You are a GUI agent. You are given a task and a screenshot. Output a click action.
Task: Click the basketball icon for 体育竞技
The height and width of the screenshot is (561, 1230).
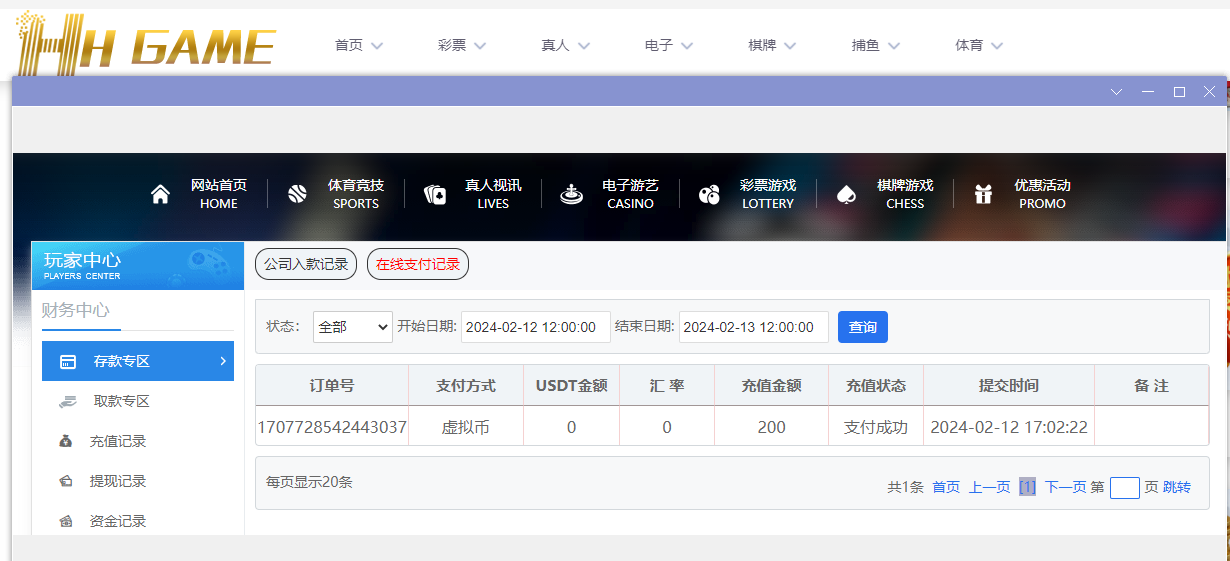pyautogui.click(x=297, y=194)
